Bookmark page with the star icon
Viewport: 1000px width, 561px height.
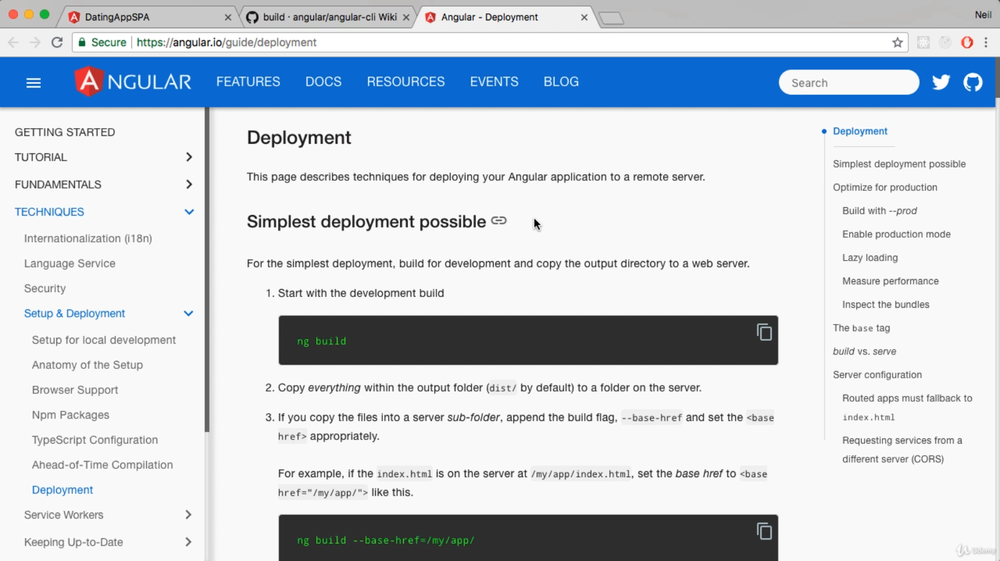coord(897,42)
